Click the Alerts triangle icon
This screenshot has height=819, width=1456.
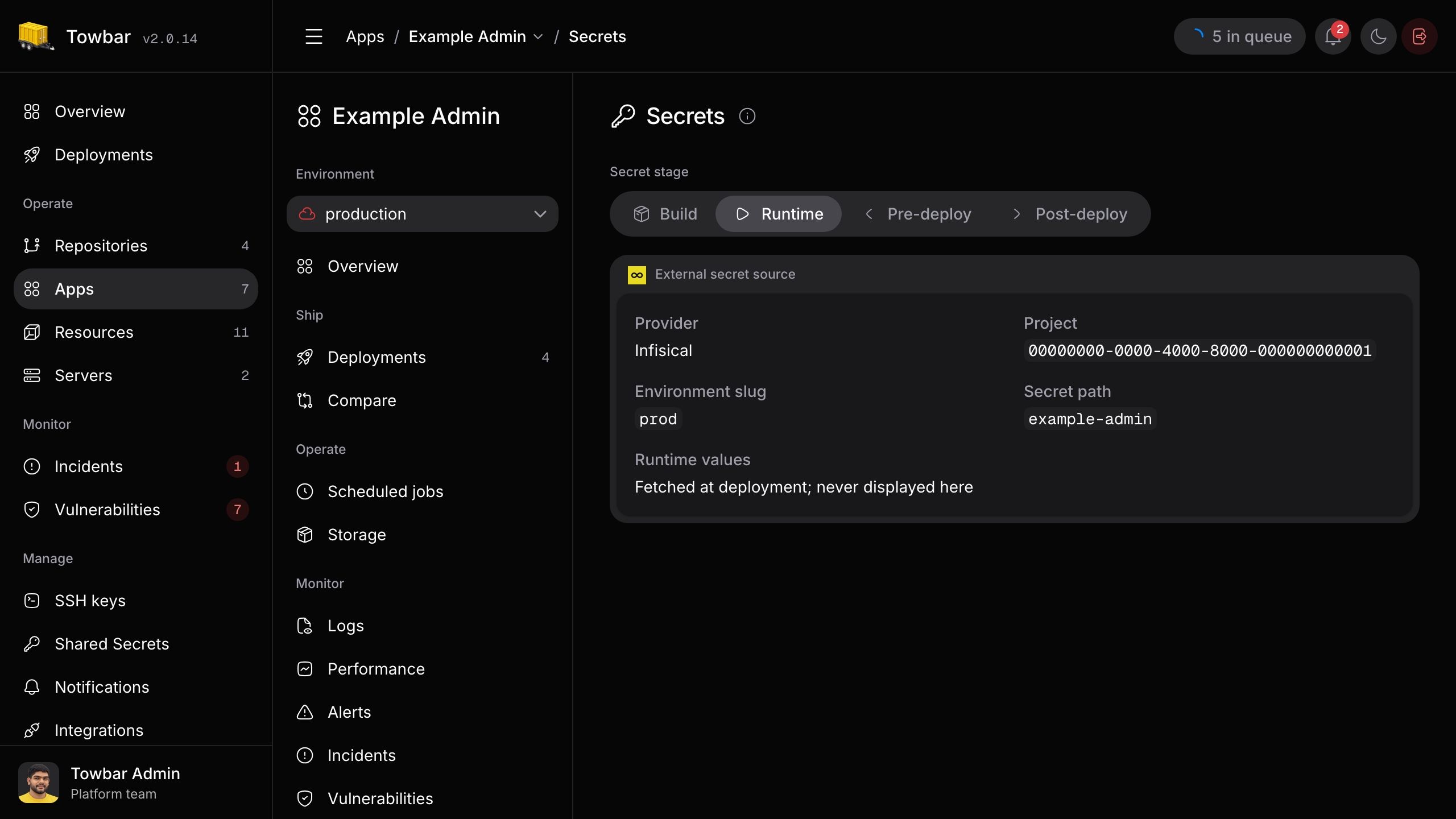pos(305,712)
